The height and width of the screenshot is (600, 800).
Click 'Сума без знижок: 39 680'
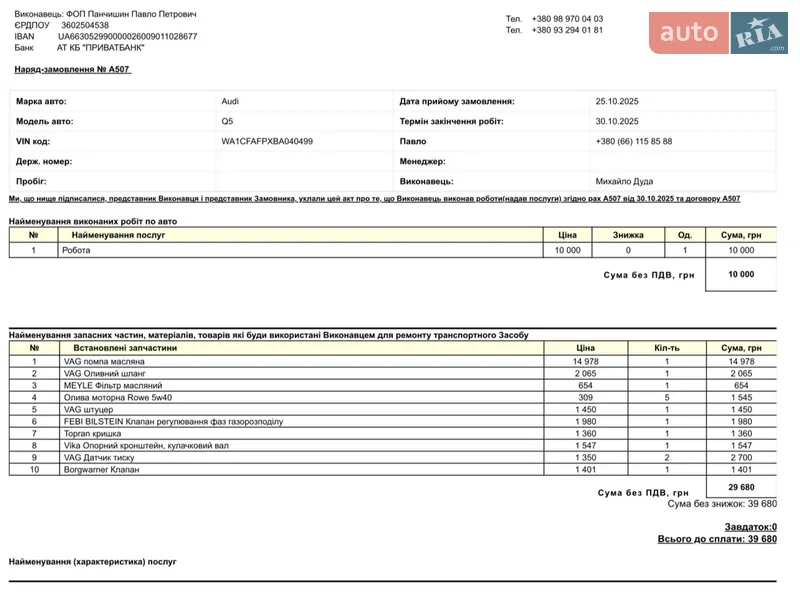pos(722,504)
